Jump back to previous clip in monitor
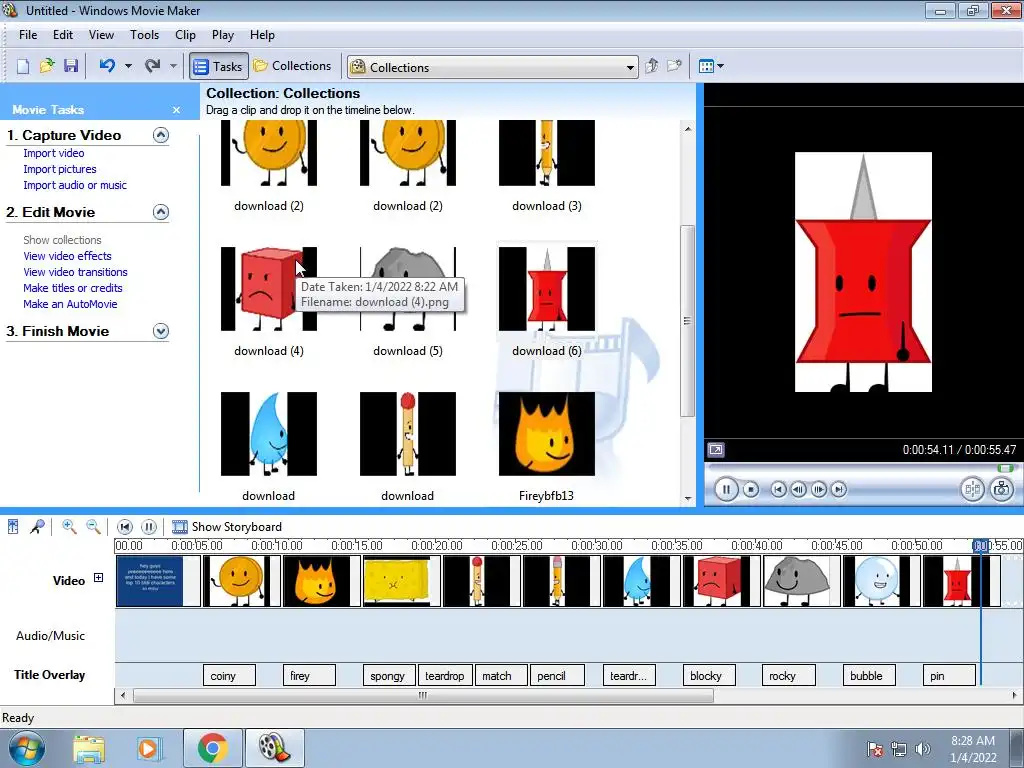The image size is (1024, 768). (x=778, y=489)
